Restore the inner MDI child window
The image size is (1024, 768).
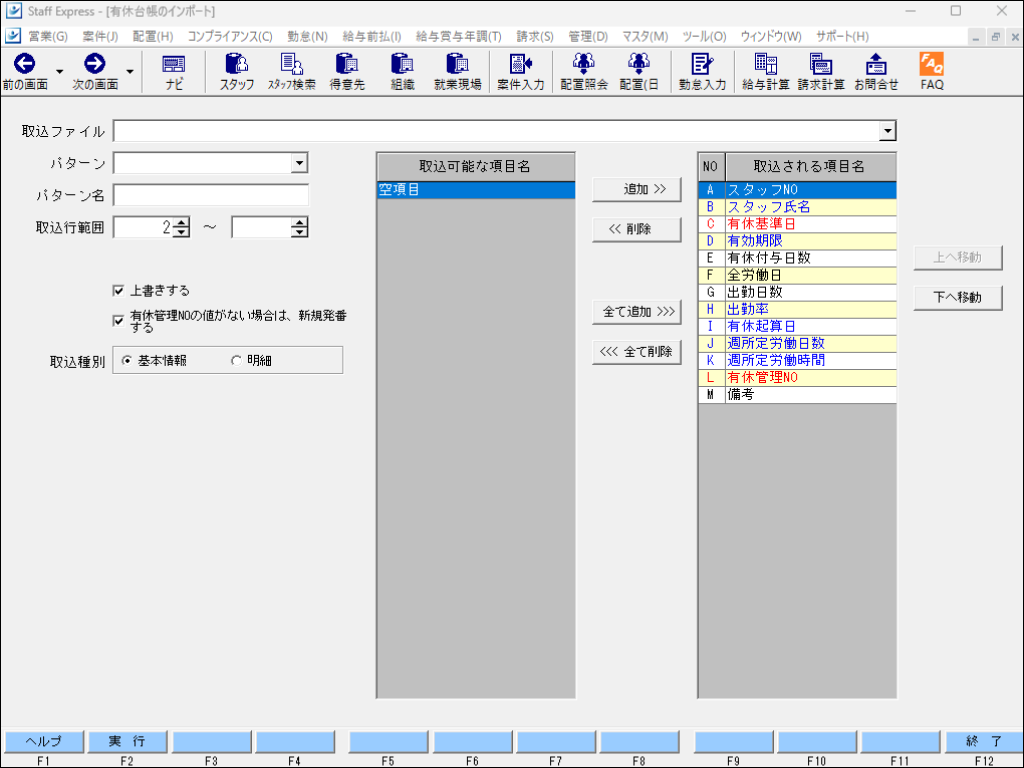(x=995, y=37)
